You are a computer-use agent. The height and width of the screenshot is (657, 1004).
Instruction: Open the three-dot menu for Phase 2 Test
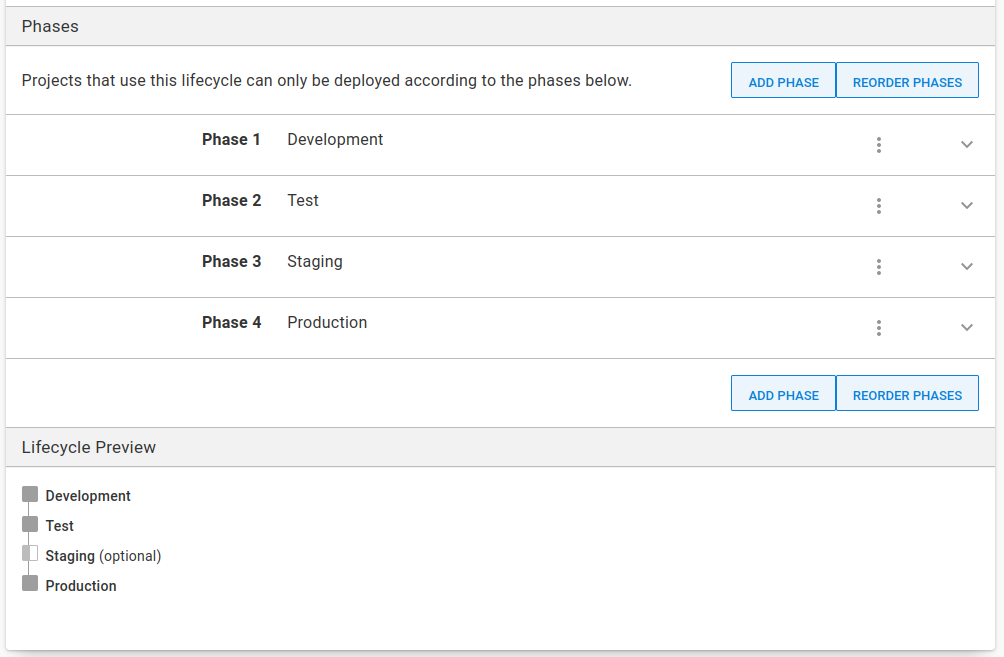tap(879, 206)
